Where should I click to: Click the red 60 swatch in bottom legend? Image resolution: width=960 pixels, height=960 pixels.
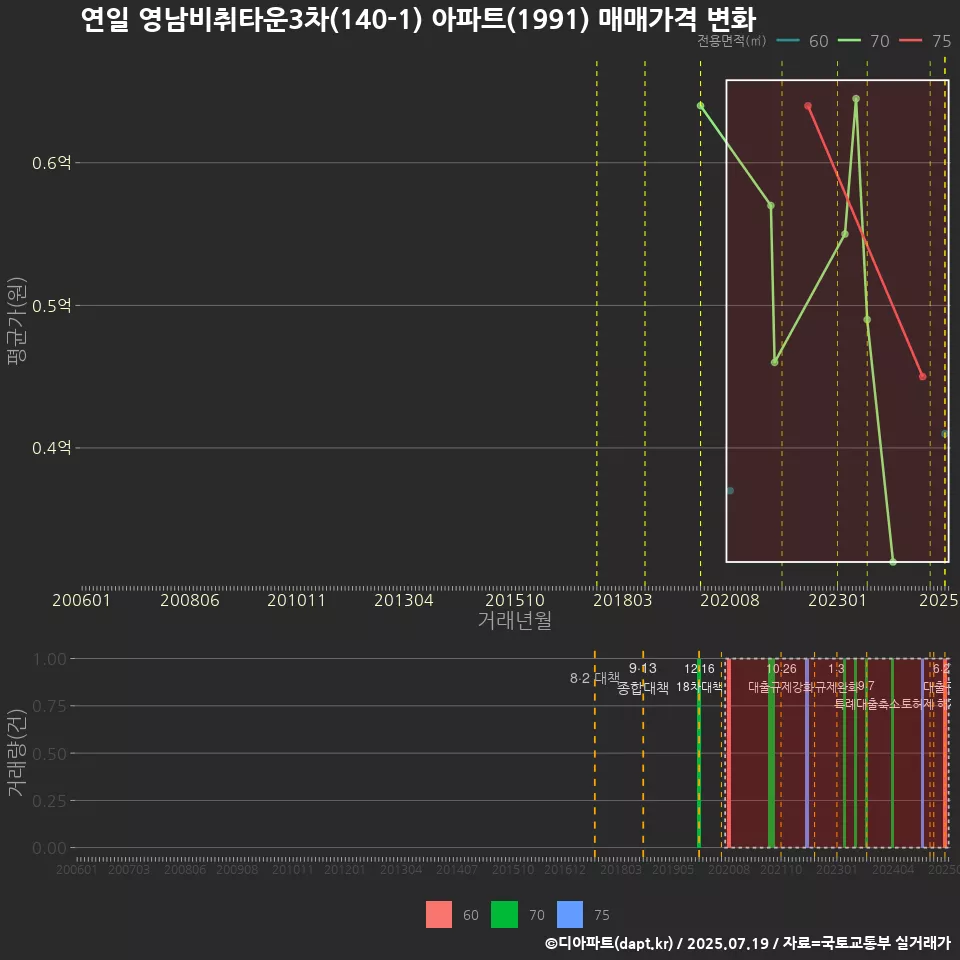[439, 914]
